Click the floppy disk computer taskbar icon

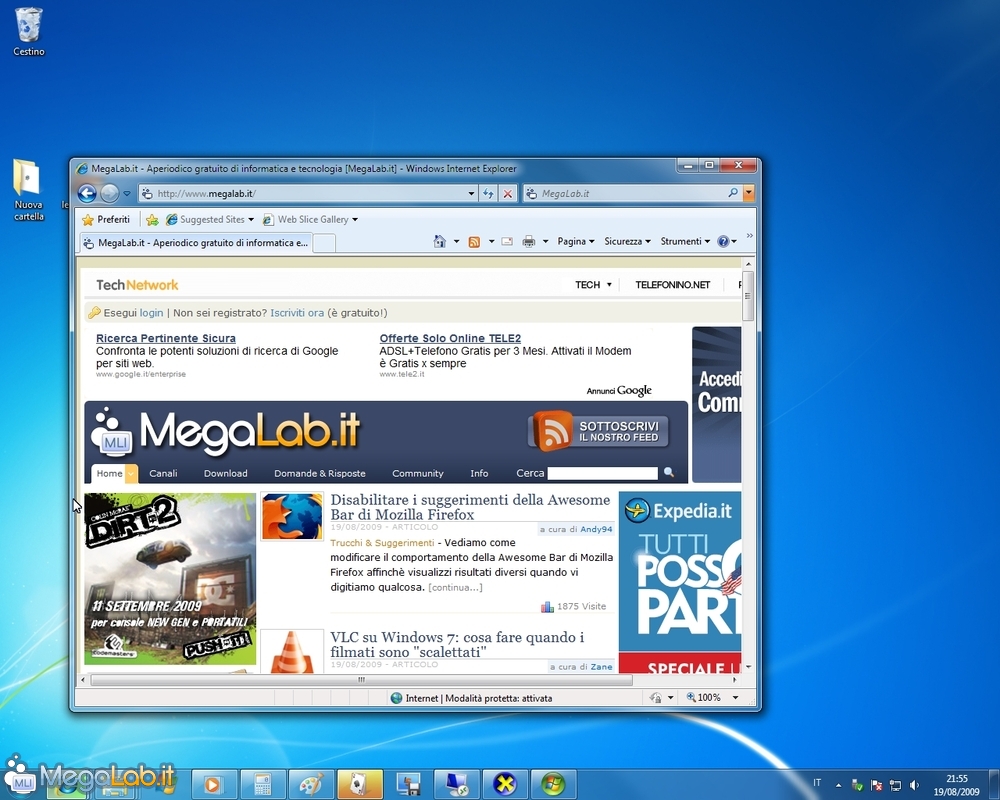(x=408, y=784)
